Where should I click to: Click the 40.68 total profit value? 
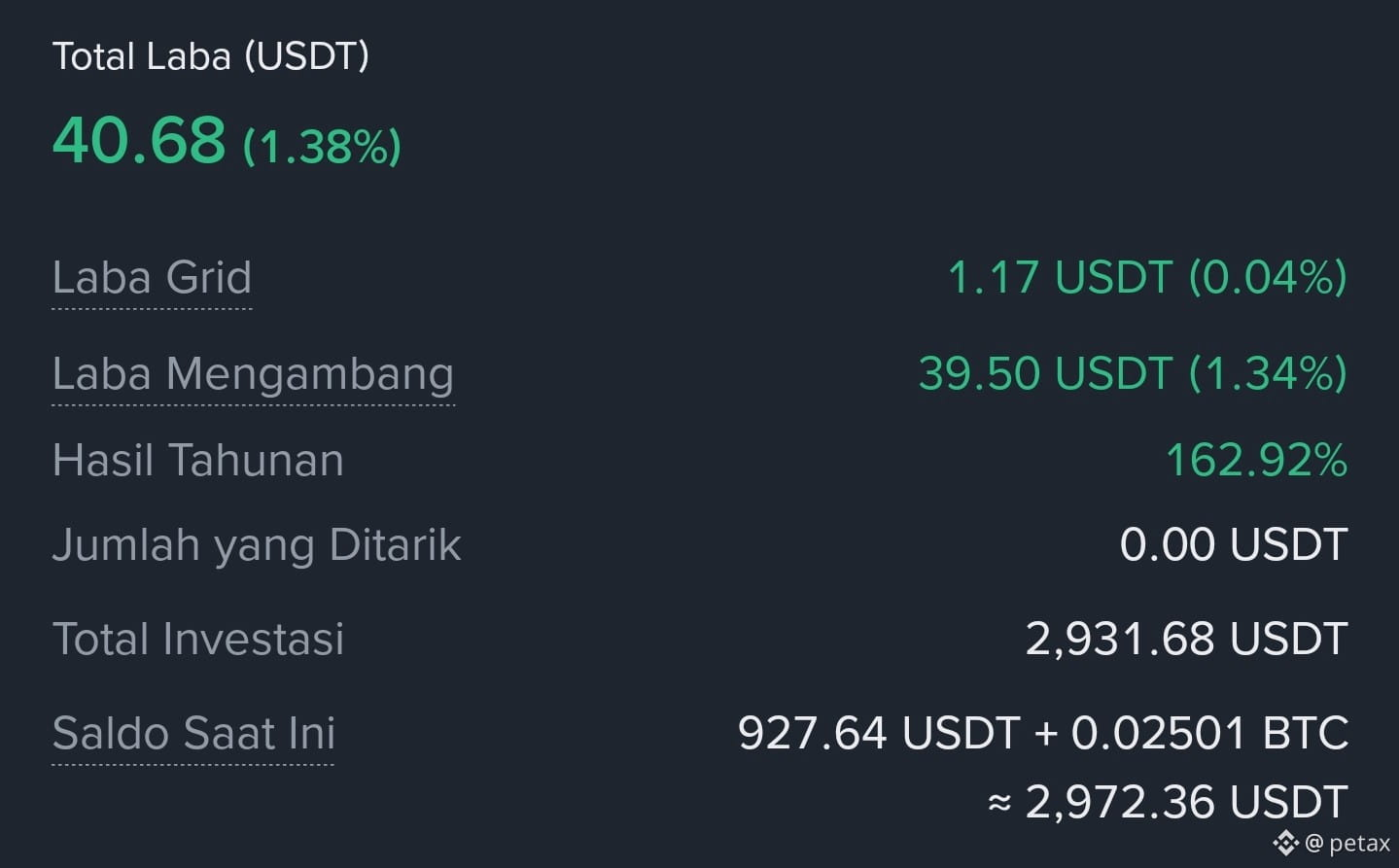pyautogui.click(x=139, y=140)
